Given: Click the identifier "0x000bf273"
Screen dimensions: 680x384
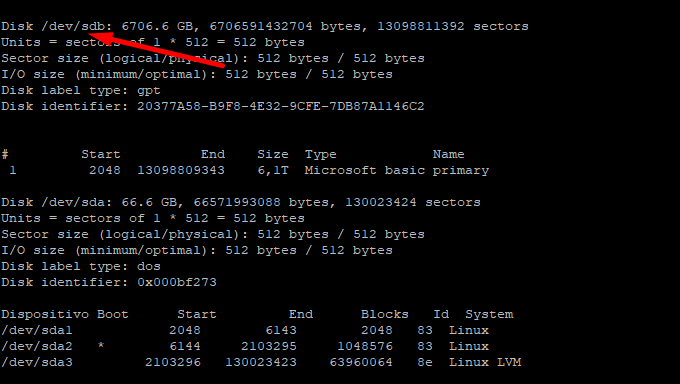Looking at the screenshot, I should tap(177, 282).
